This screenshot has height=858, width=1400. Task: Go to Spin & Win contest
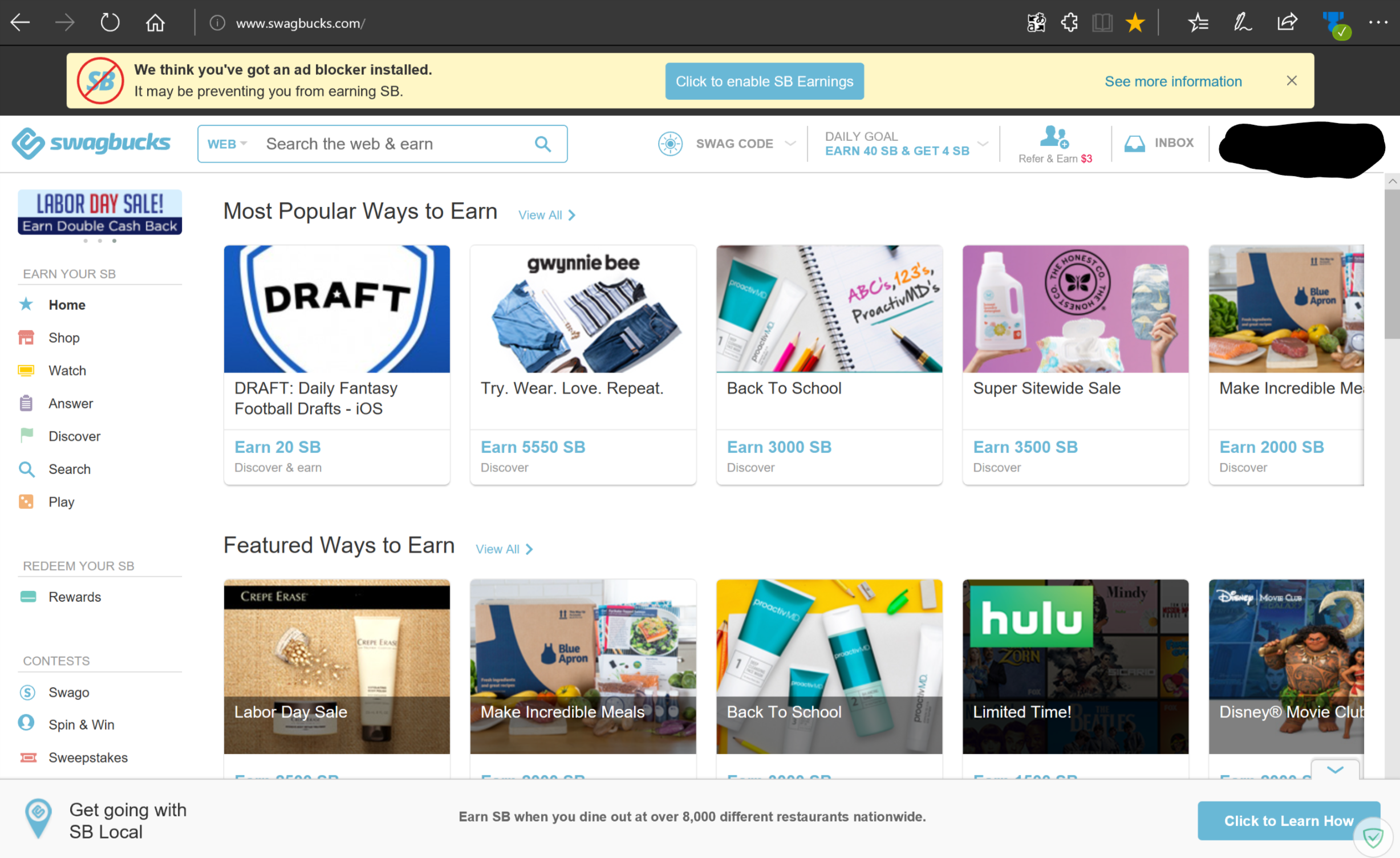81,725
